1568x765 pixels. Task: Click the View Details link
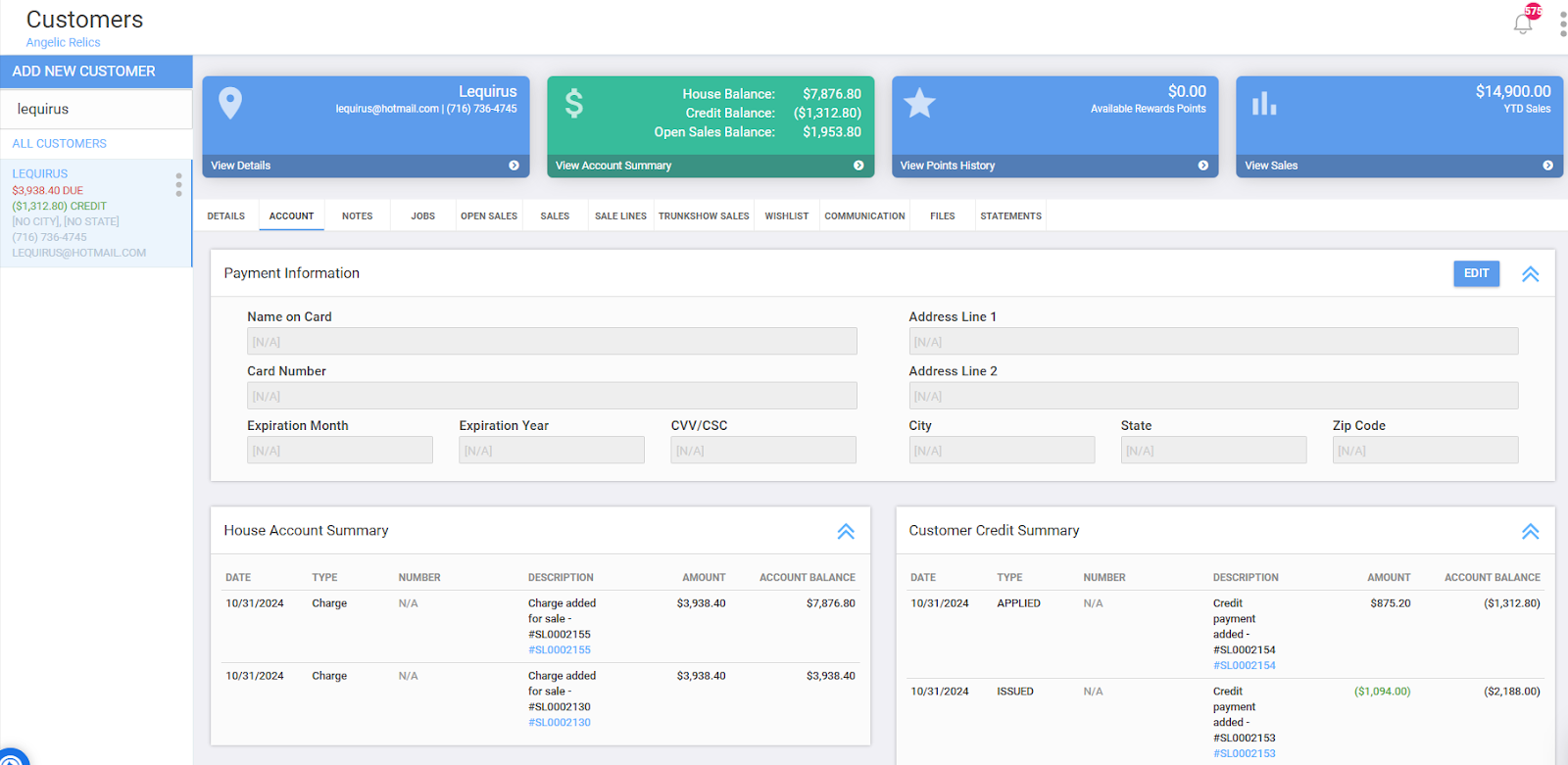pos(241,166)
